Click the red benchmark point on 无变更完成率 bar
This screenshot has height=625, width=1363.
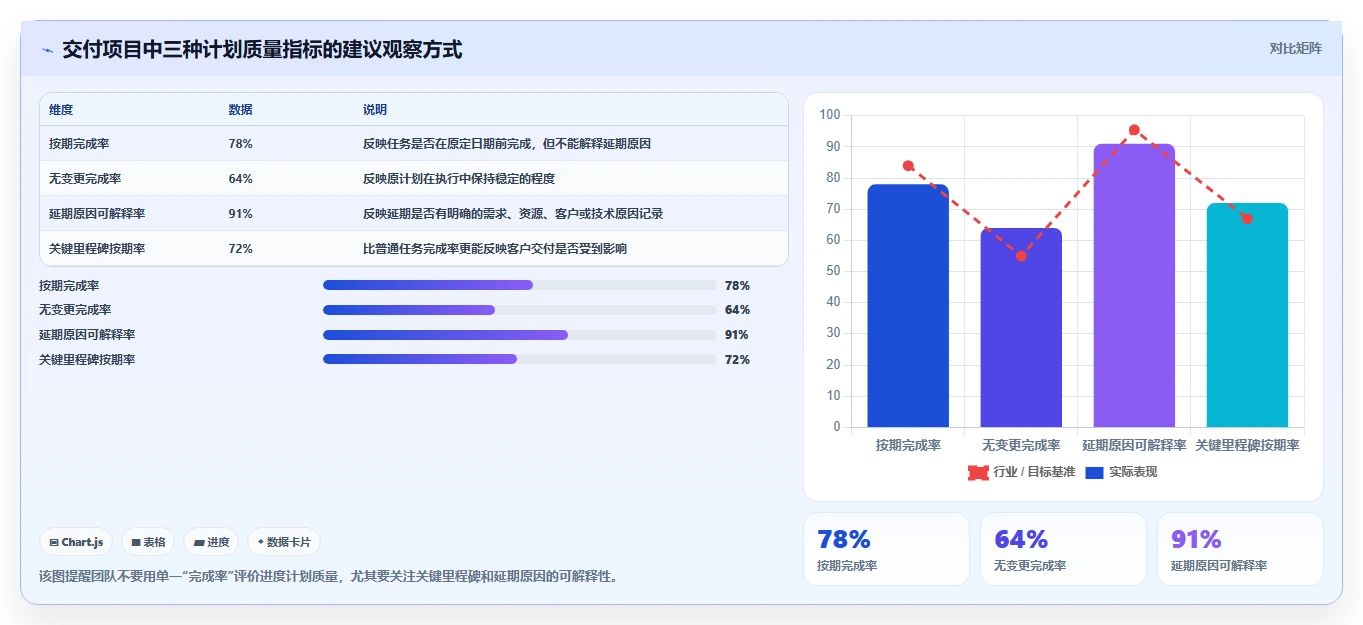tap(1021, 256)
